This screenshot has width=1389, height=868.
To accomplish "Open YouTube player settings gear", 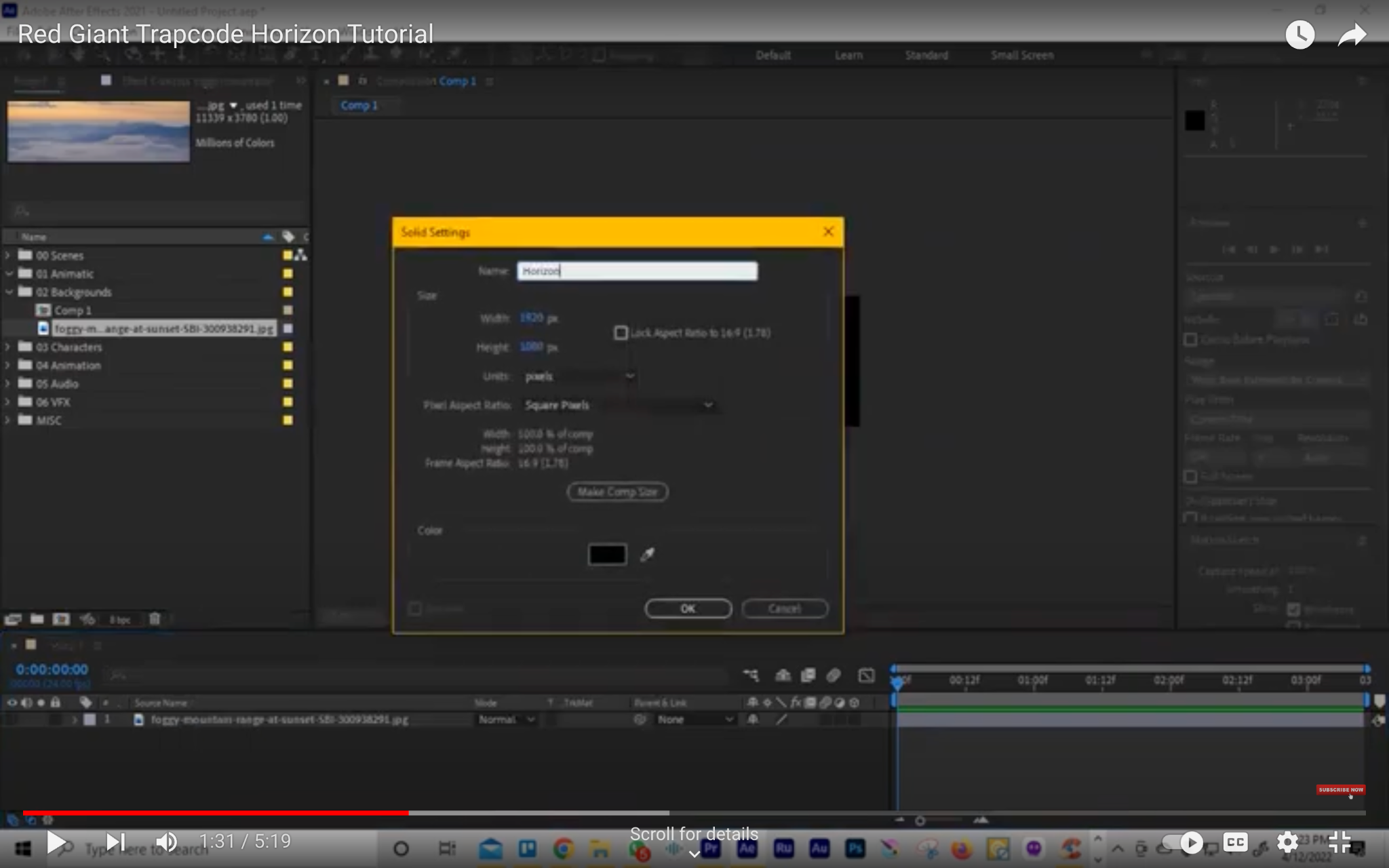I will coord(1287,842).
